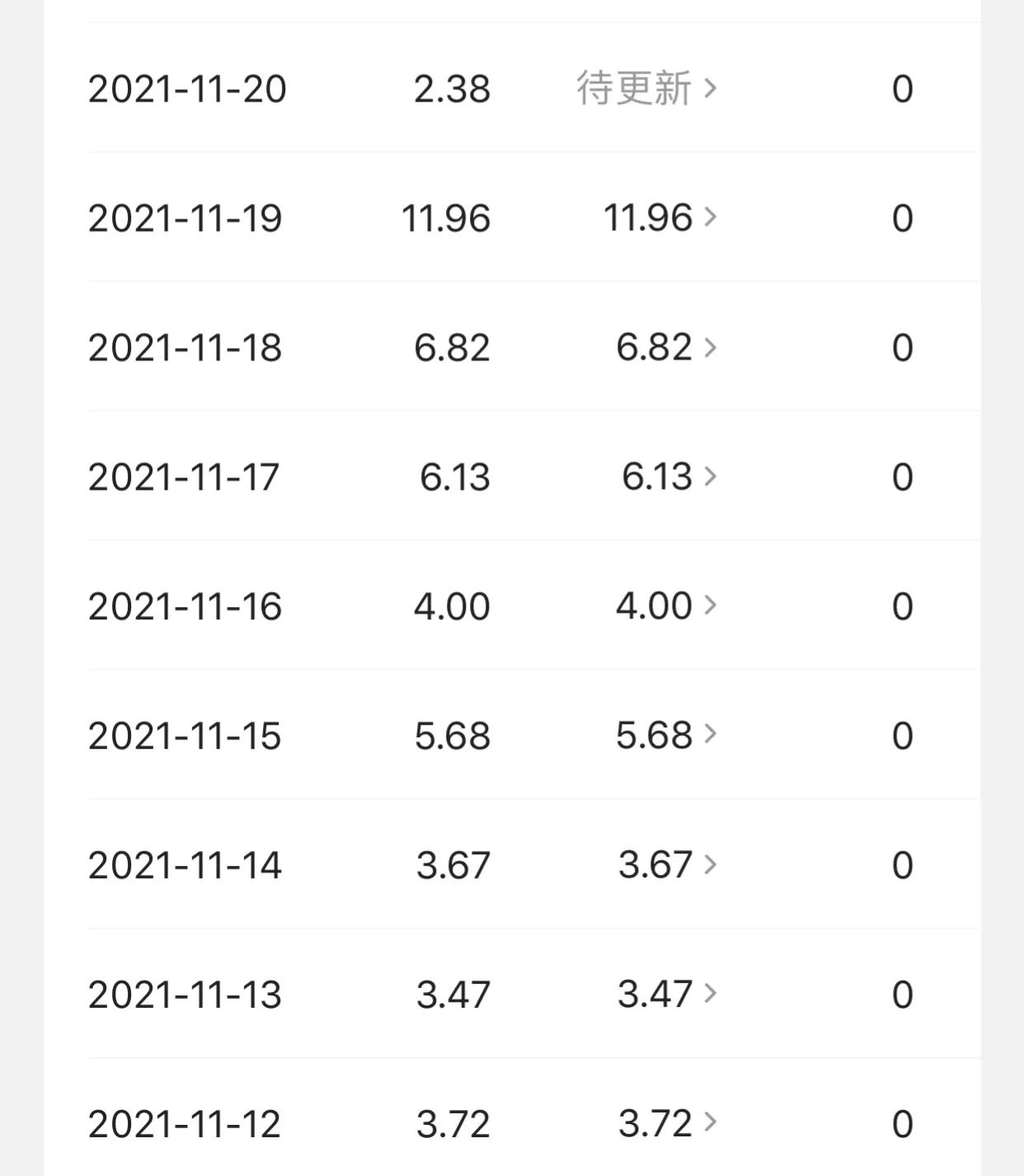Click the chevron next to 6.82

click(710, 347)
